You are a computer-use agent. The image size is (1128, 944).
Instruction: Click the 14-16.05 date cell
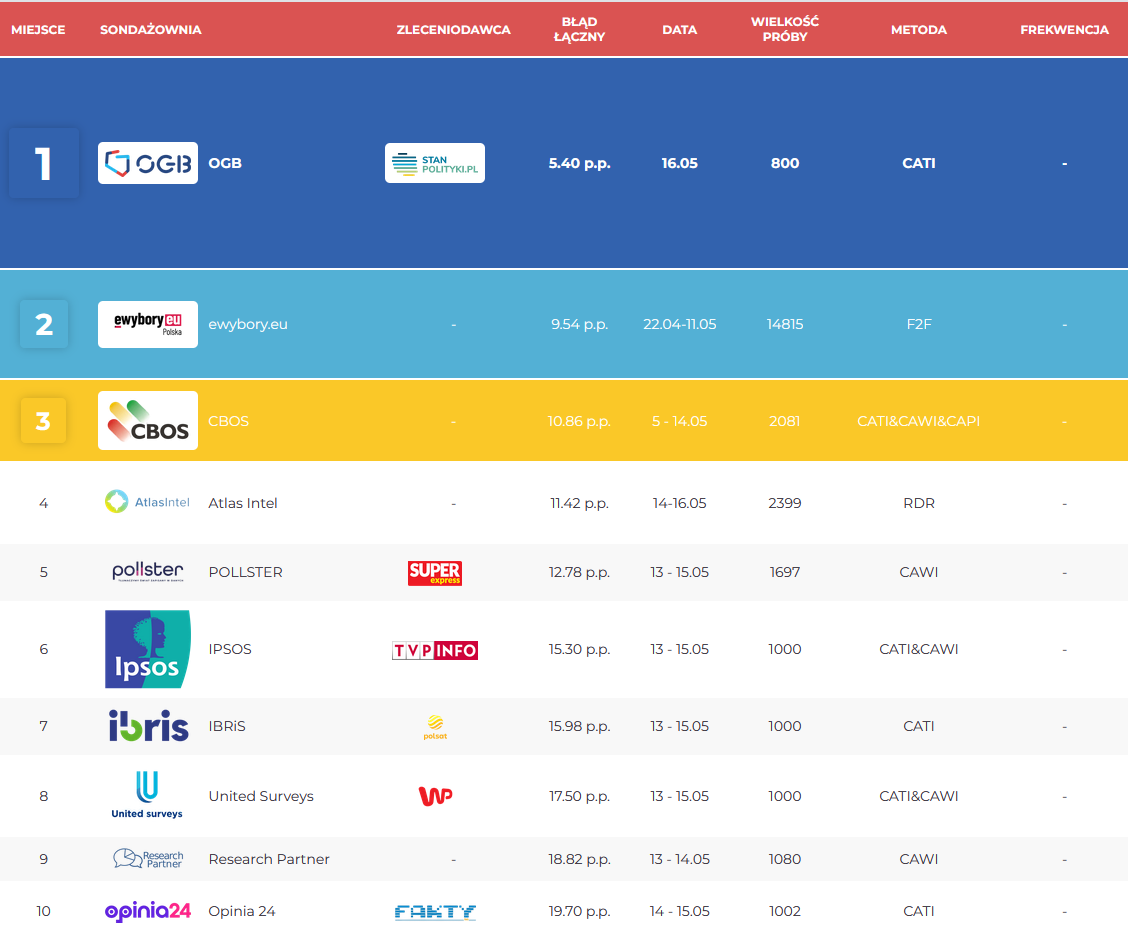pyautogui.click(x=679, y=503)
